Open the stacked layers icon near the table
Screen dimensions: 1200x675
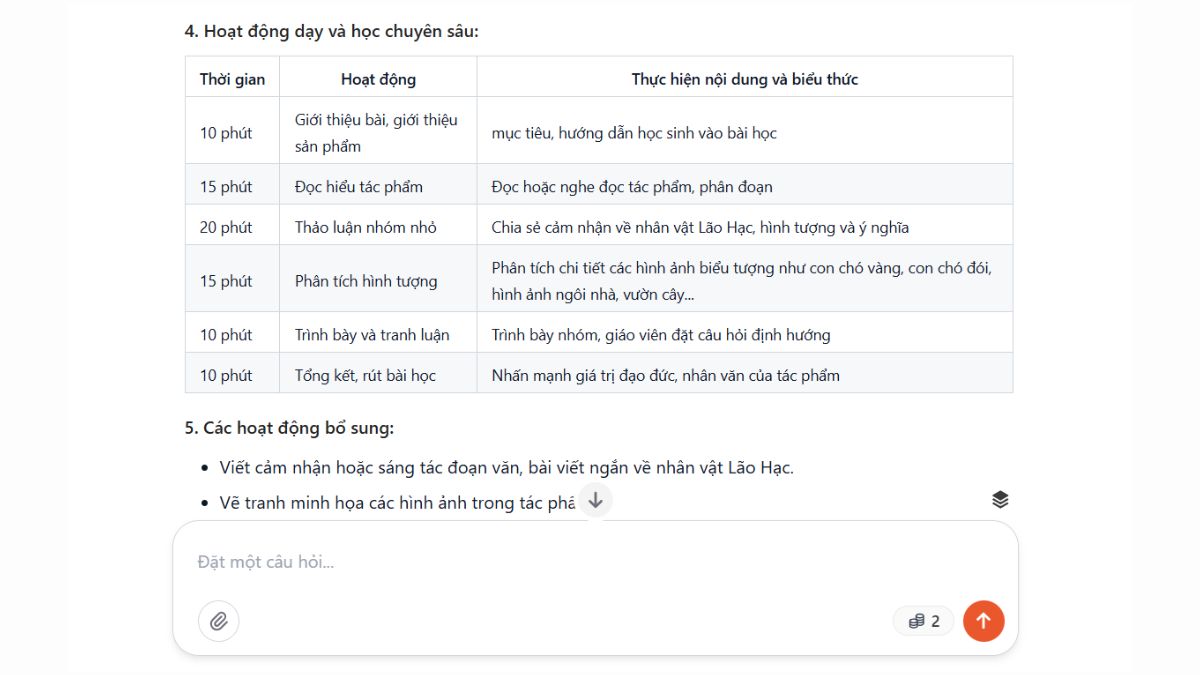(1000, 499)
